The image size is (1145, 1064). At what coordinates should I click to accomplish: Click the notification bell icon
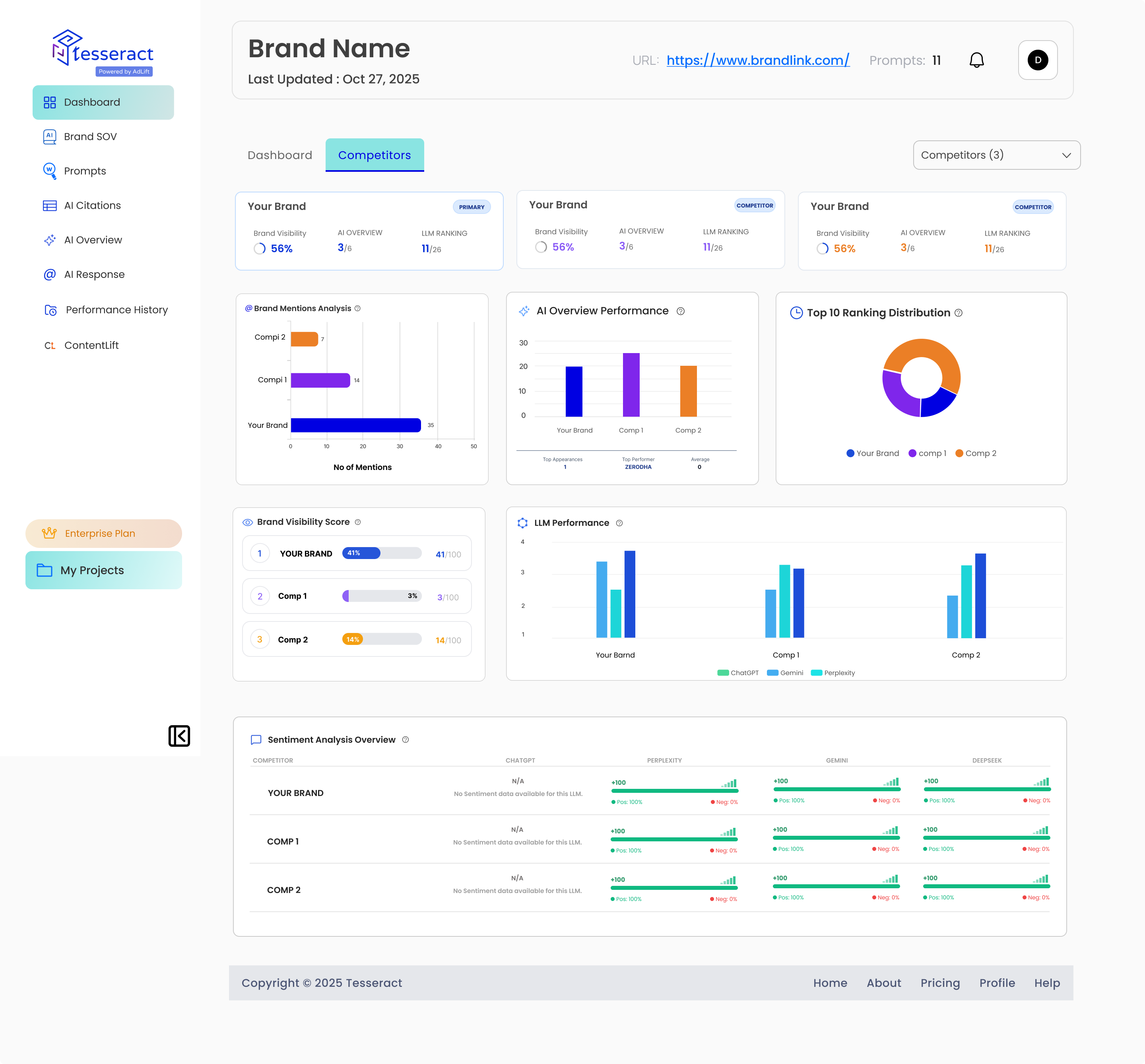[x=976, y=60]
